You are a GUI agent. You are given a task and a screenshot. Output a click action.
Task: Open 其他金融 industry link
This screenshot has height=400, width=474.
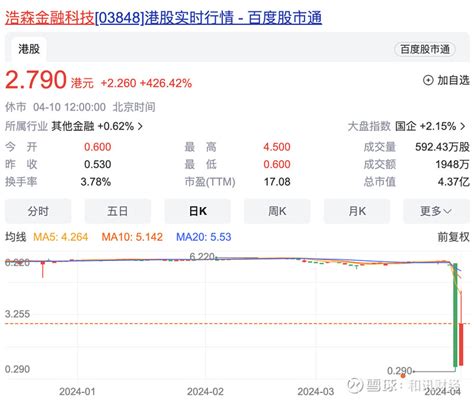click(73, 126)
